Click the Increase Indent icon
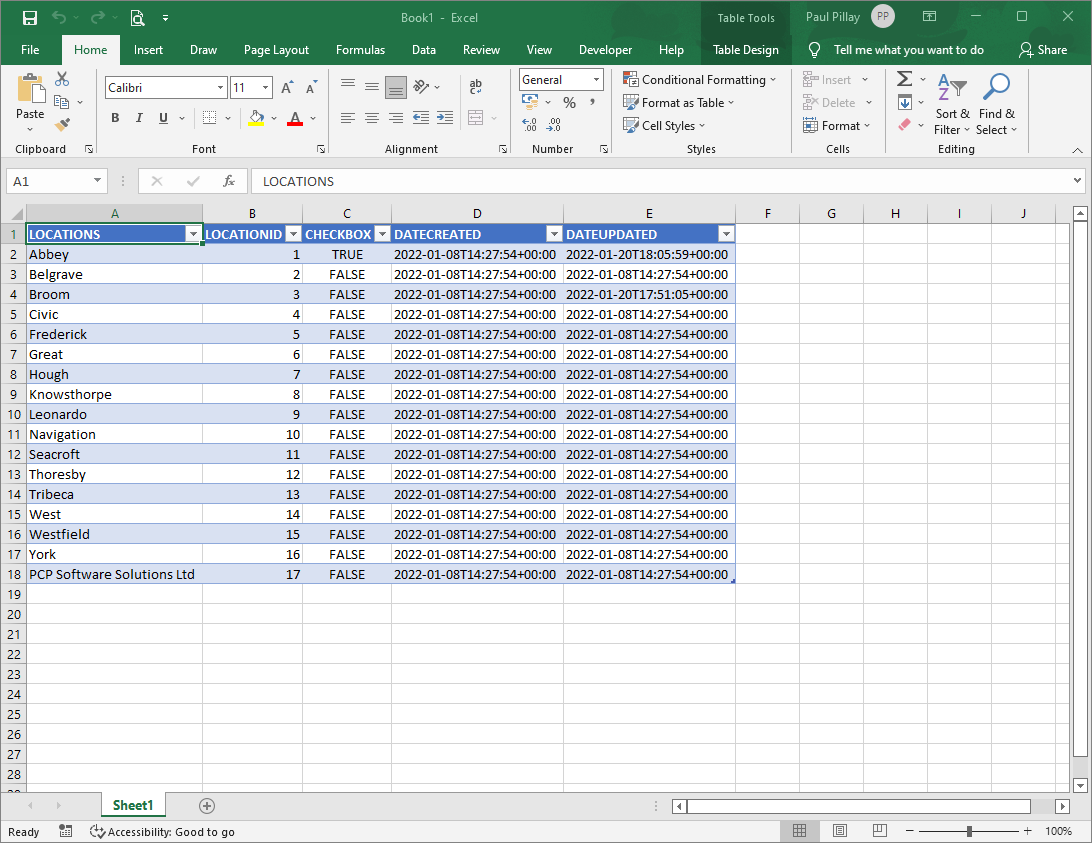1092x843 pixels. point(444,118)
